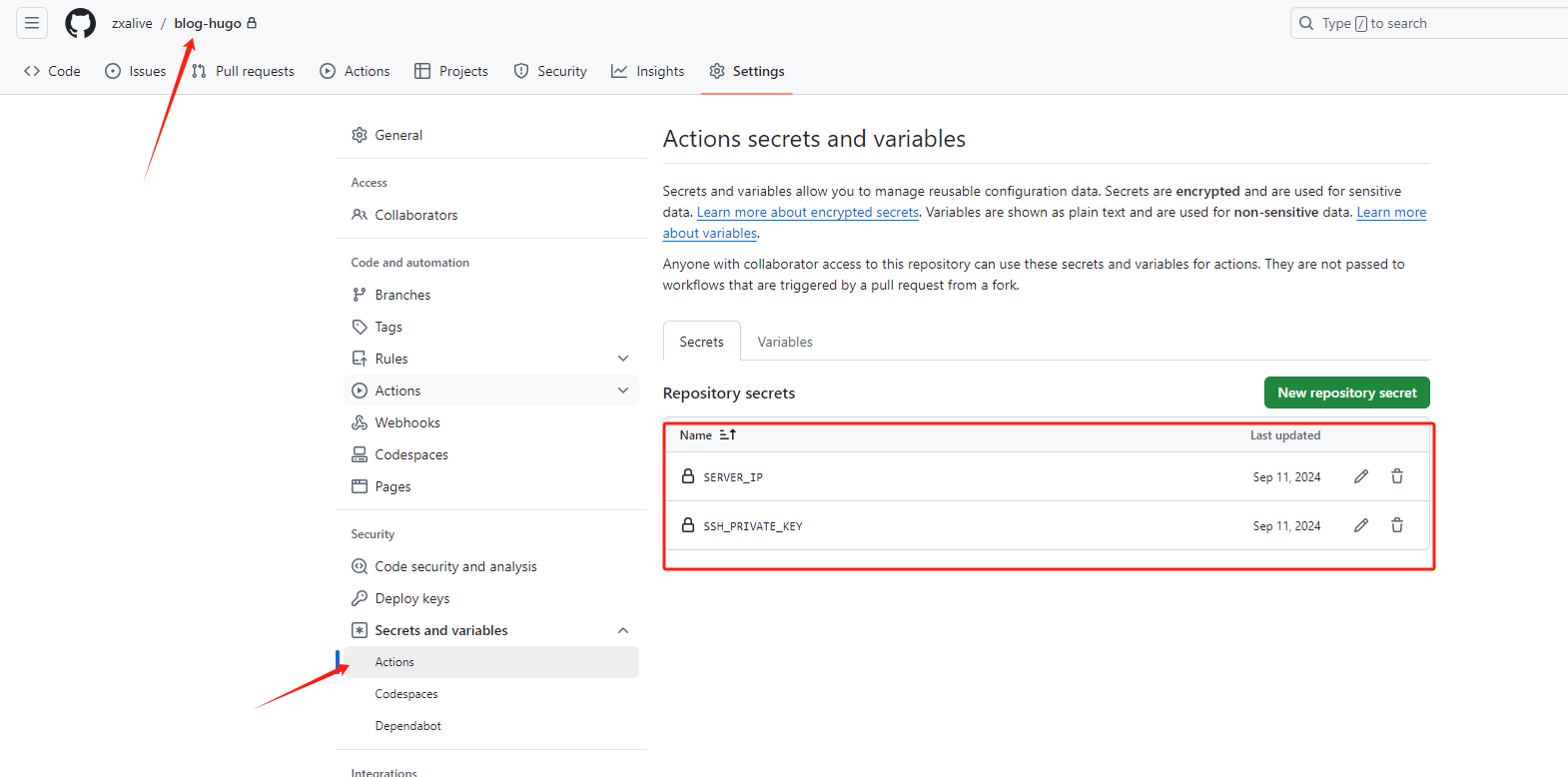Open Webhooks settings in sidebar
The width and height of the screenshot is (1568, 777).
click(x=406, y=422)
